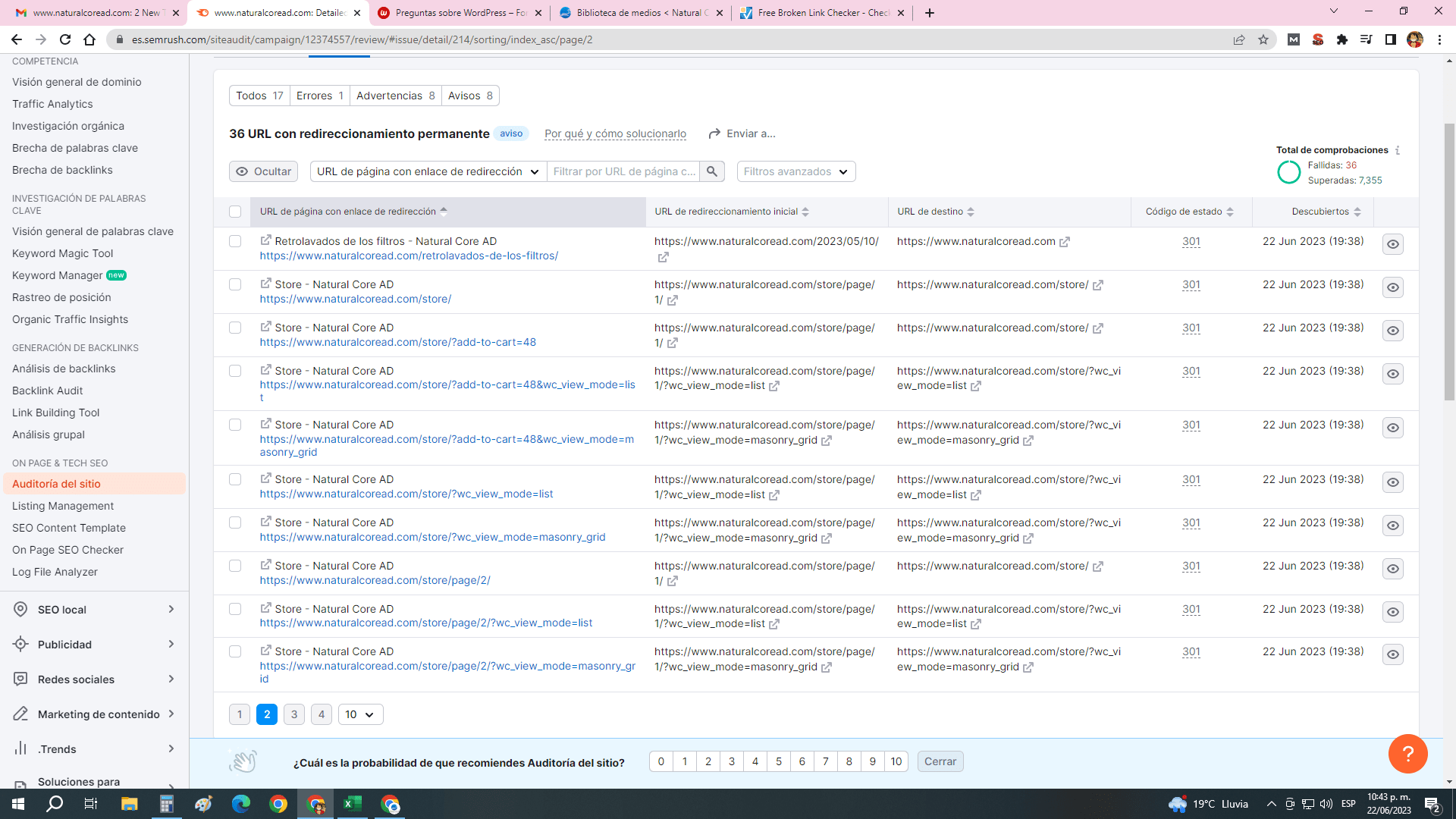
Task: Hide the store/?wc_view_mode=masonry_grid row eye icon
Action: (1393, 526)
